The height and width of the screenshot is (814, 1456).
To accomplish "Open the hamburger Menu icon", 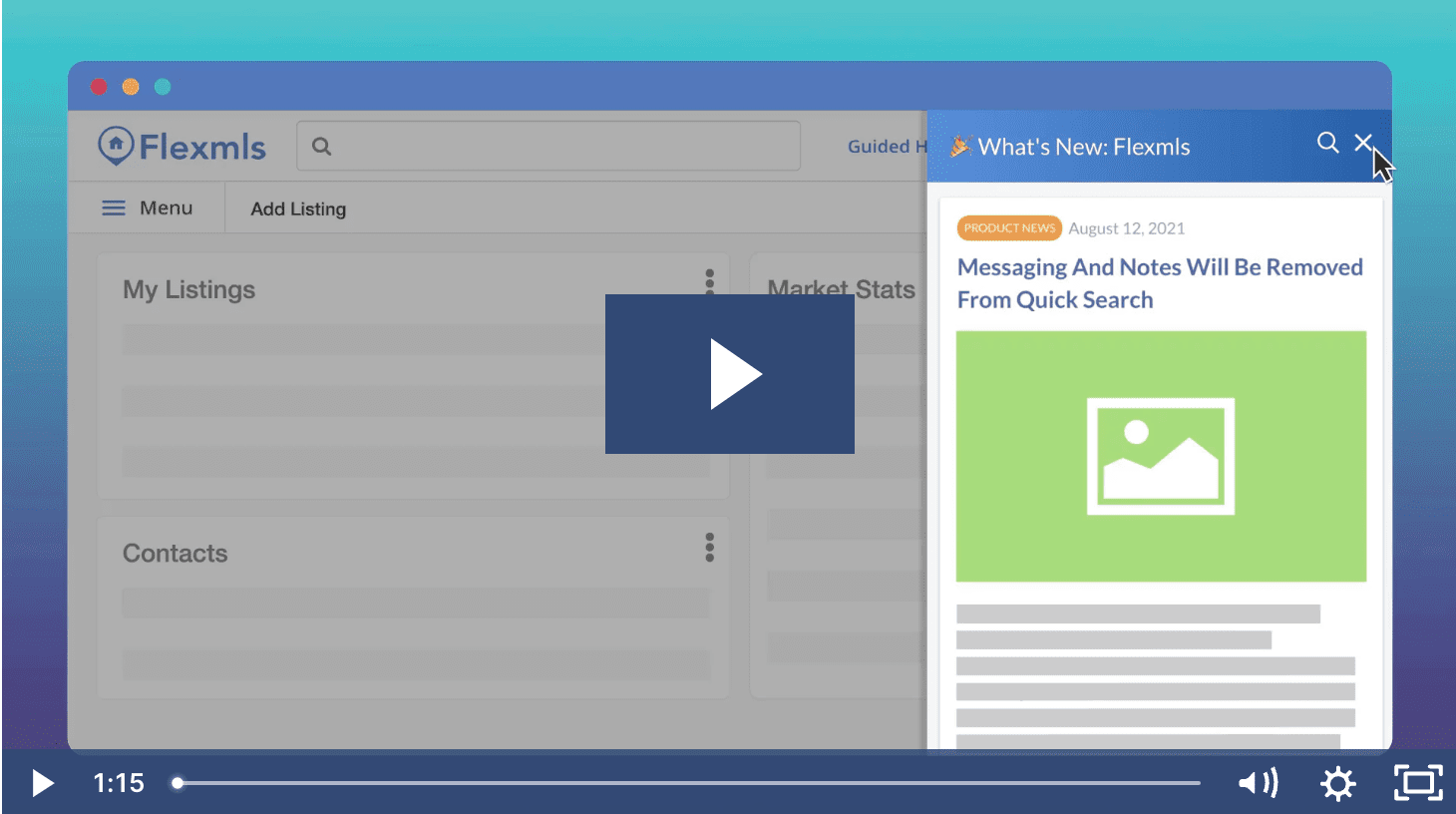I will click(x=114, y=208).
